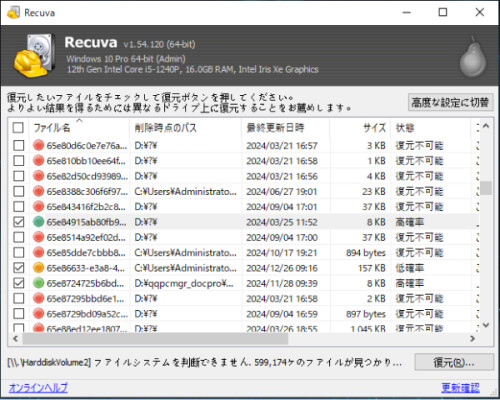Toggle the select-all checkbox in the header row
This screenshot has width=500, height=400.
[18, 128]
